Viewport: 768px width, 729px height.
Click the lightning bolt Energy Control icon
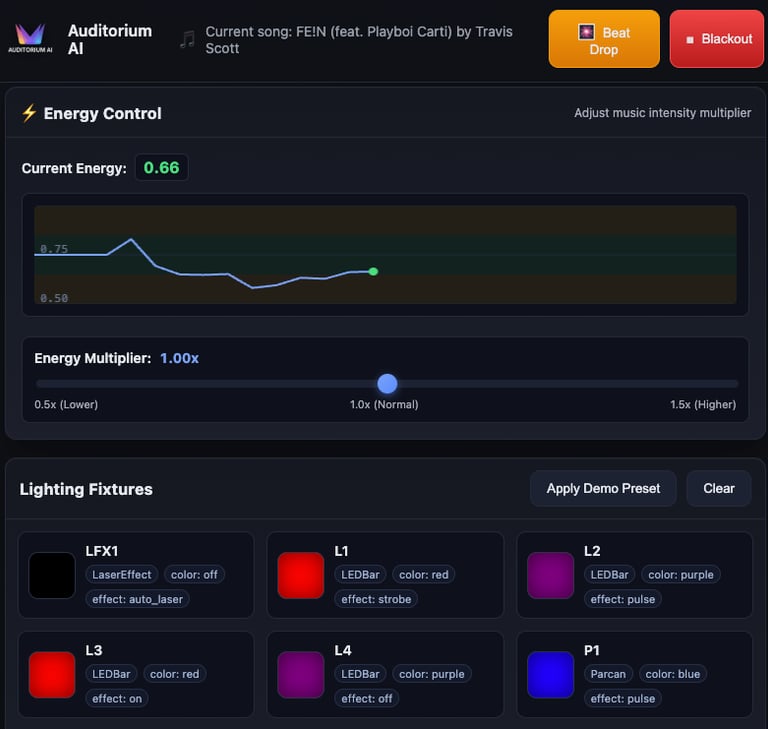(x=29, y=113)
